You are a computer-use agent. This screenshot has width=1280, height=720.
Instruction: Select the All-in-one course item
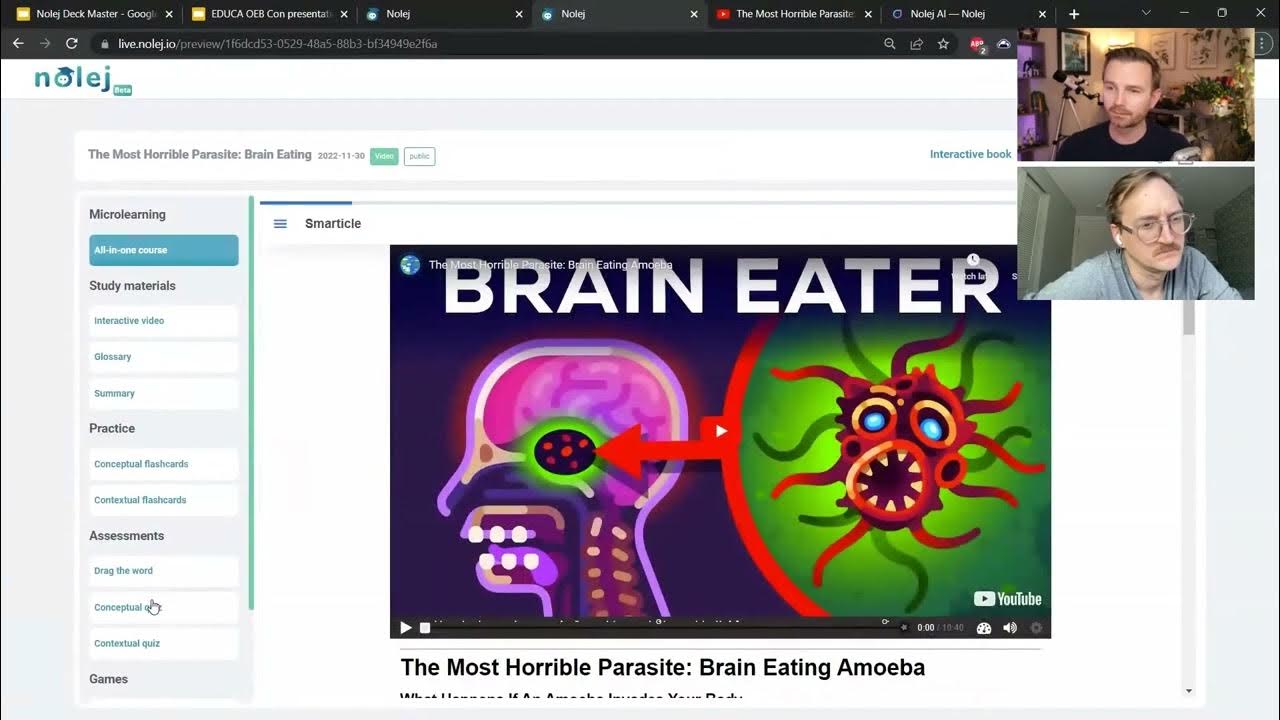(164, 250)
